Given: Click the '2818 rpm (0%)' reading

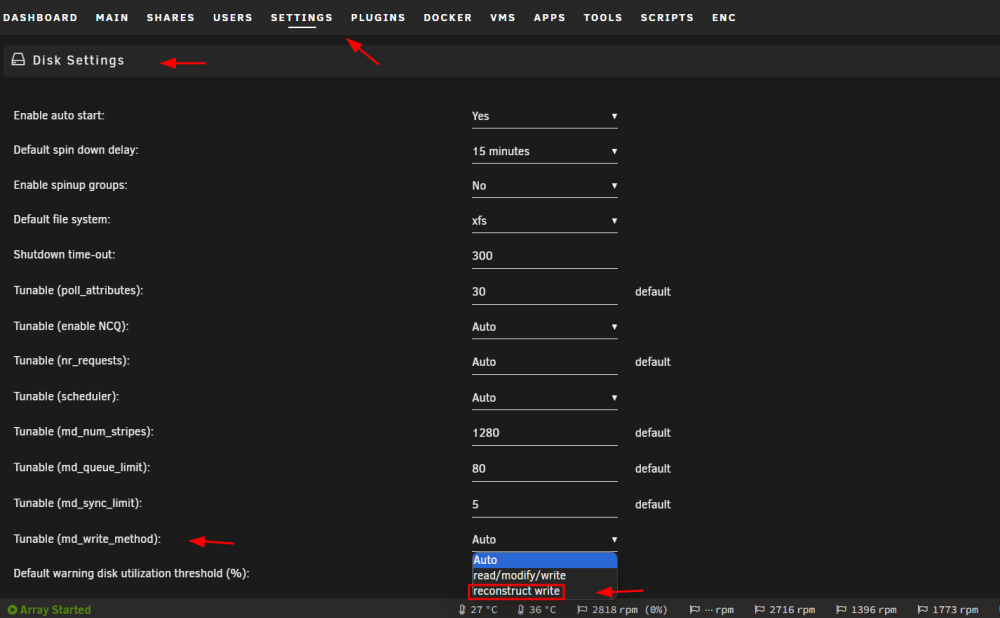Looking at the screenshot, I should click(629, 610).
